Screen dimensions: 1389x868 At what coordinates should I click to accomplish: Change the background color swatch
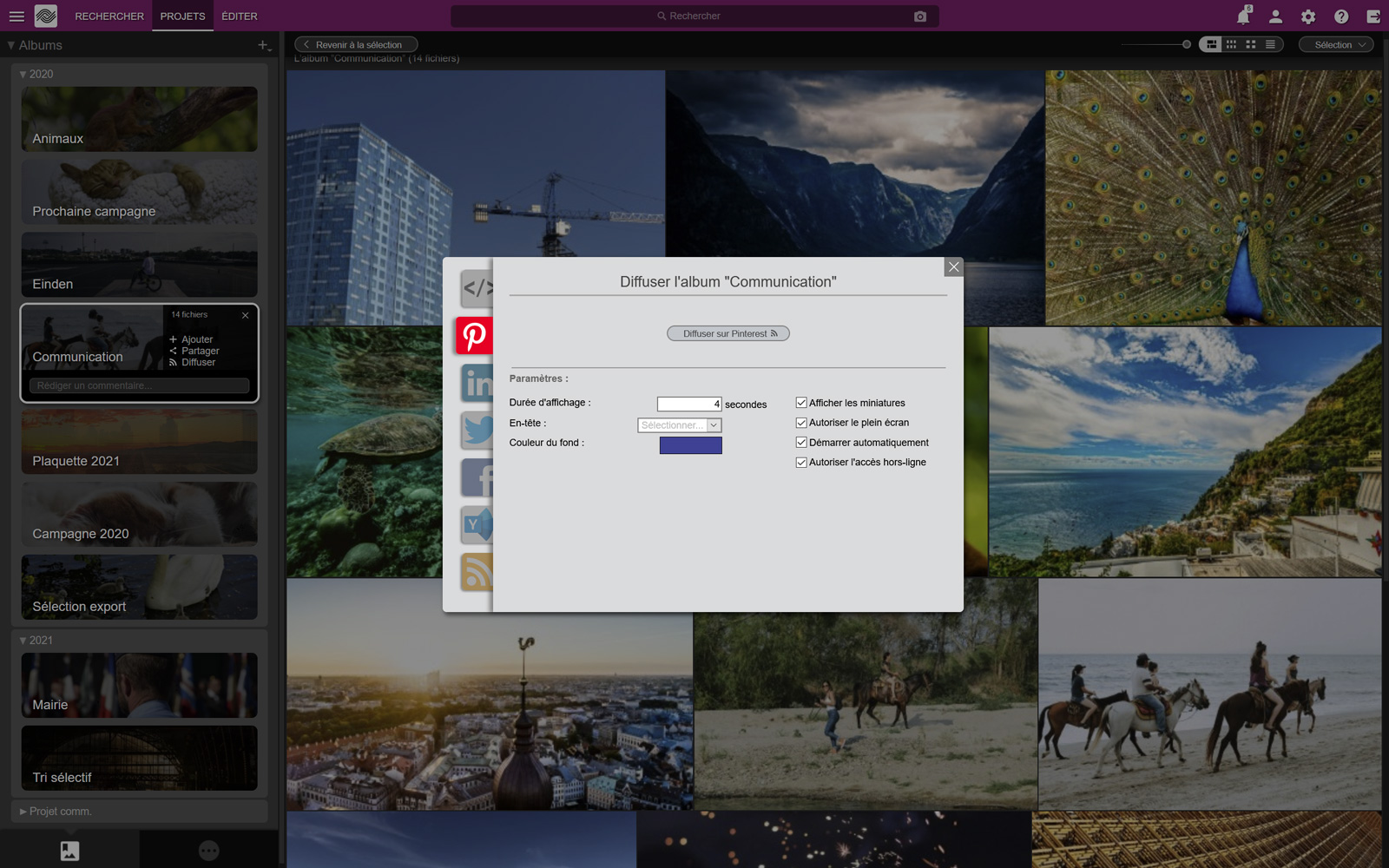pos(690,444)
